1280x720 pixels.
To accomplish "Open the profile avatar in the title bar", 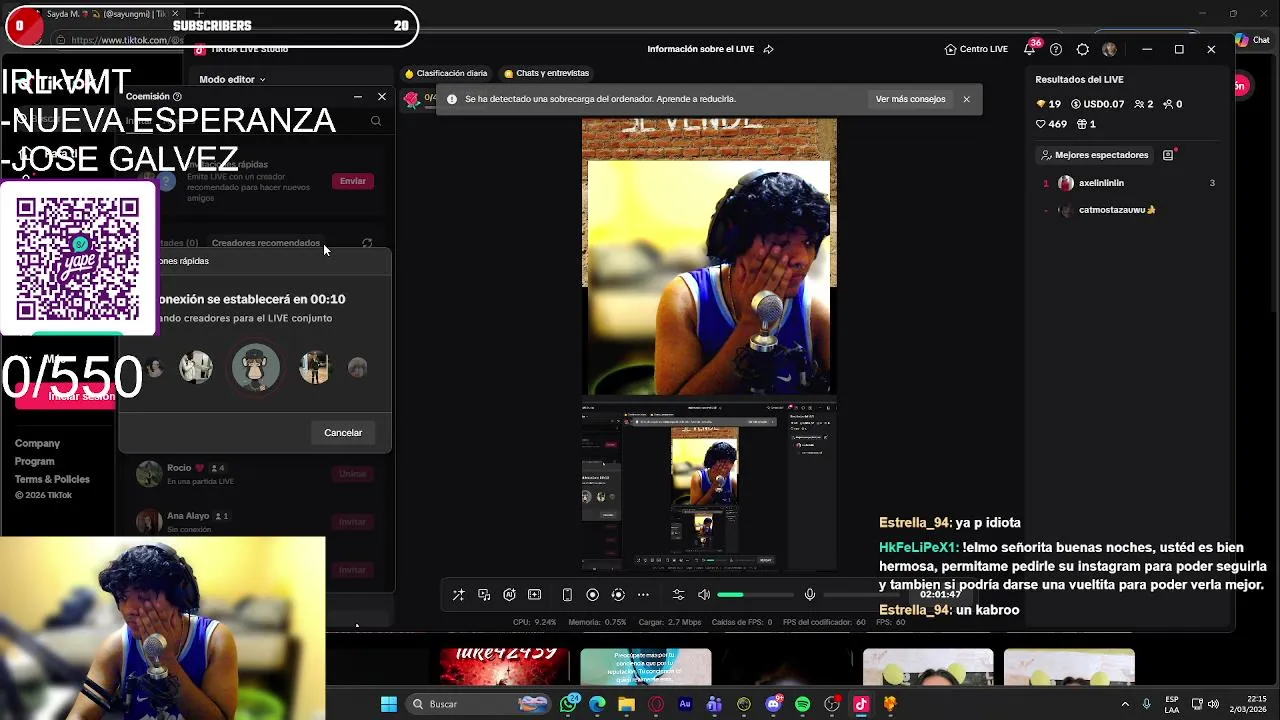I will [1109, 49].
